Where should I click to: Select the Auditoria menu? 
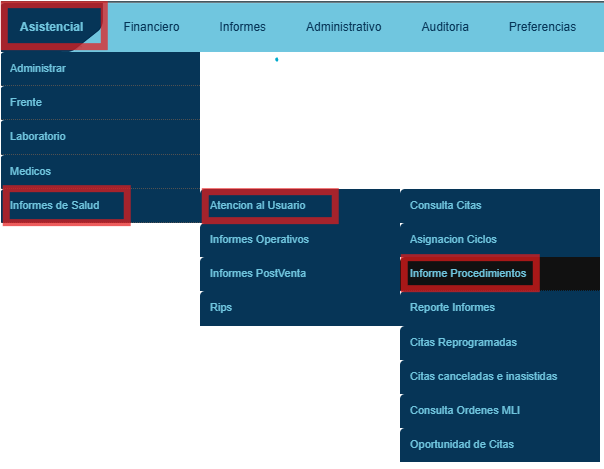(445, 27)
